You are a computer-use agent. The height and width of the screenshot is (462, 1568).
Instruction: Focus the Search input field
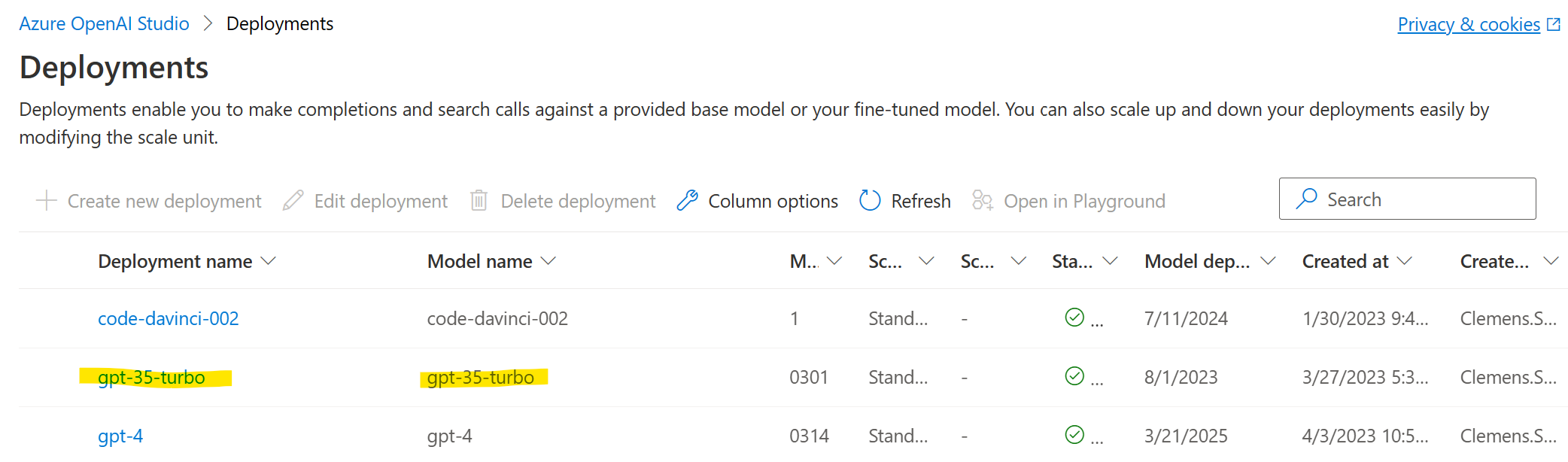(x=1407, y=199)
